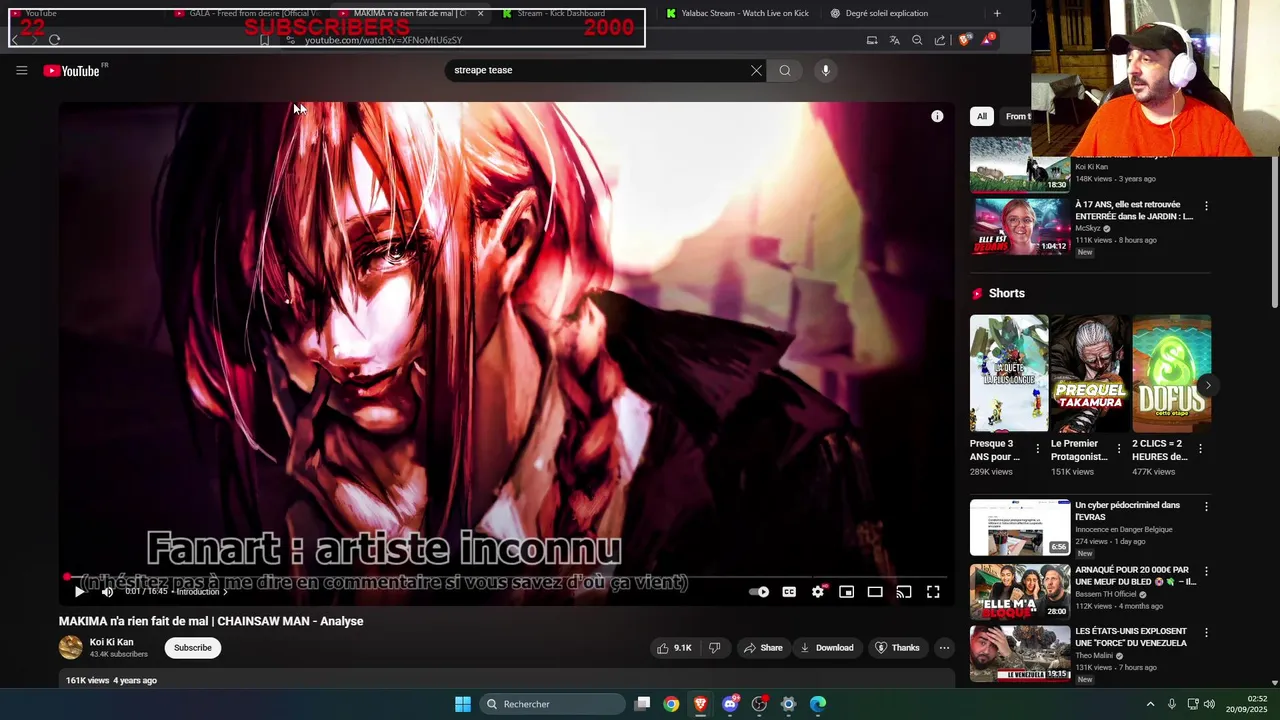Open options for 'Presque 3 ANS pour' short
This screenshot has height=720, width=1280.
pos(1037,449)
